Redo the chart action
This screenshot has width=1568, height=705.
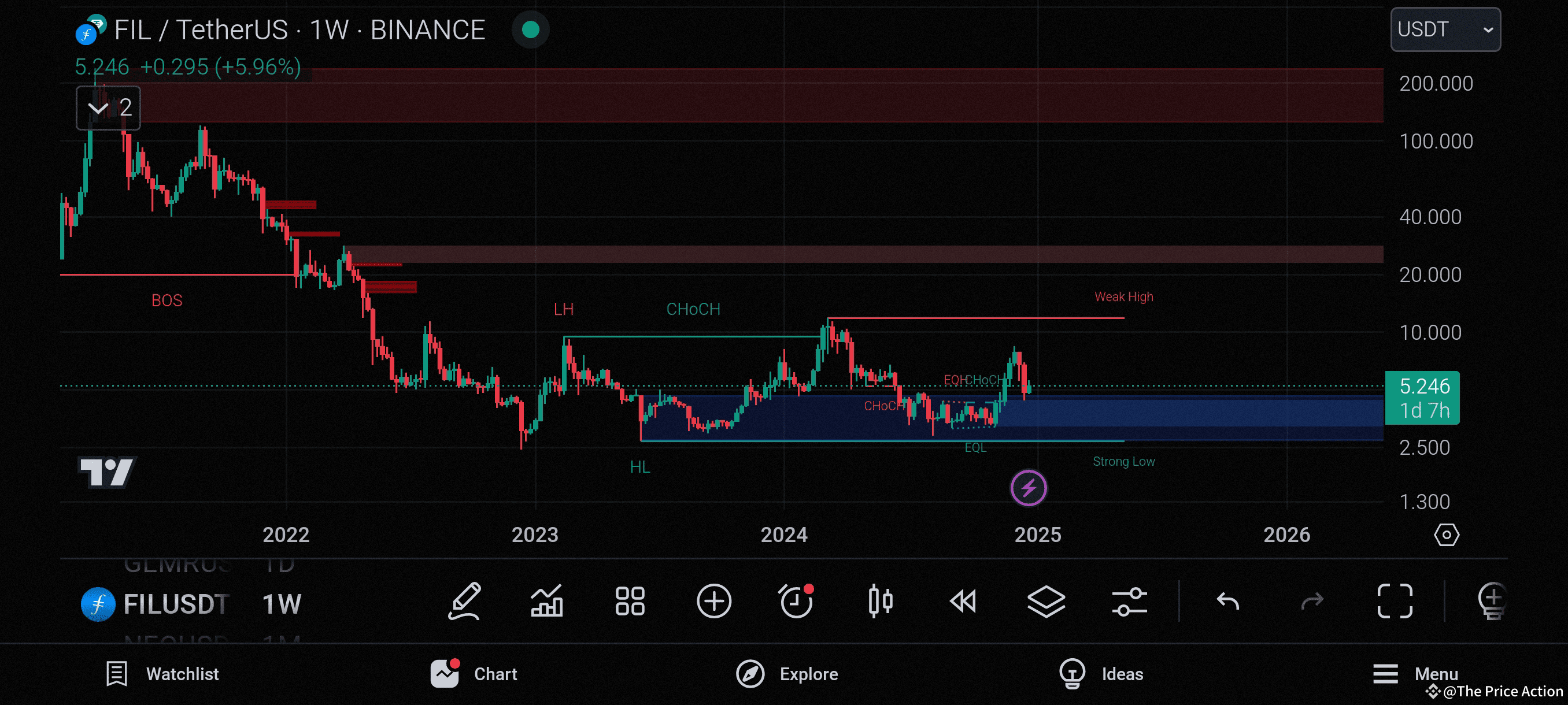1312,602
